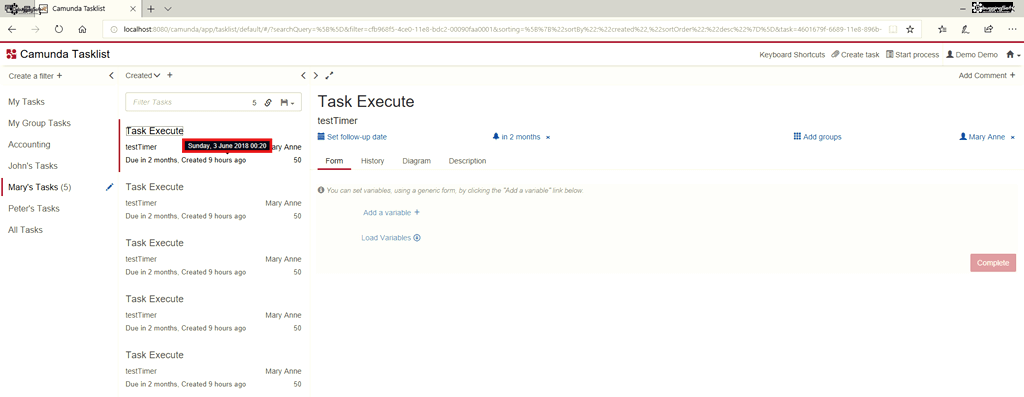Select the Peter's Tasks filter
This screenshot has width=1024, height=397.
(34, 209)
